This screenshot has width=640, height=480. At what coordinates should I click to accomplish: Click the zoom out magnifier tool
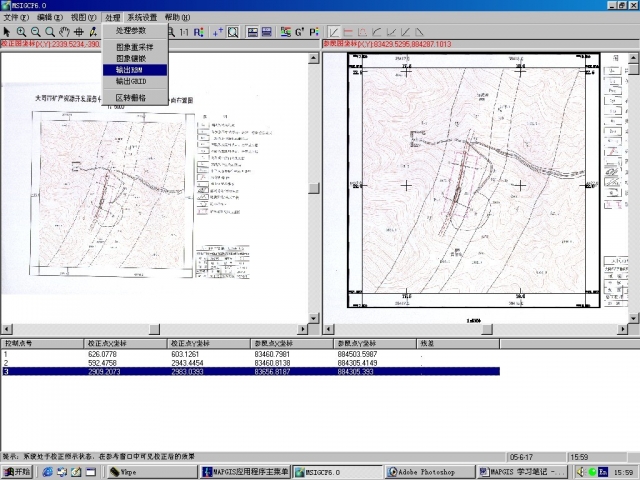coord(36,32)
